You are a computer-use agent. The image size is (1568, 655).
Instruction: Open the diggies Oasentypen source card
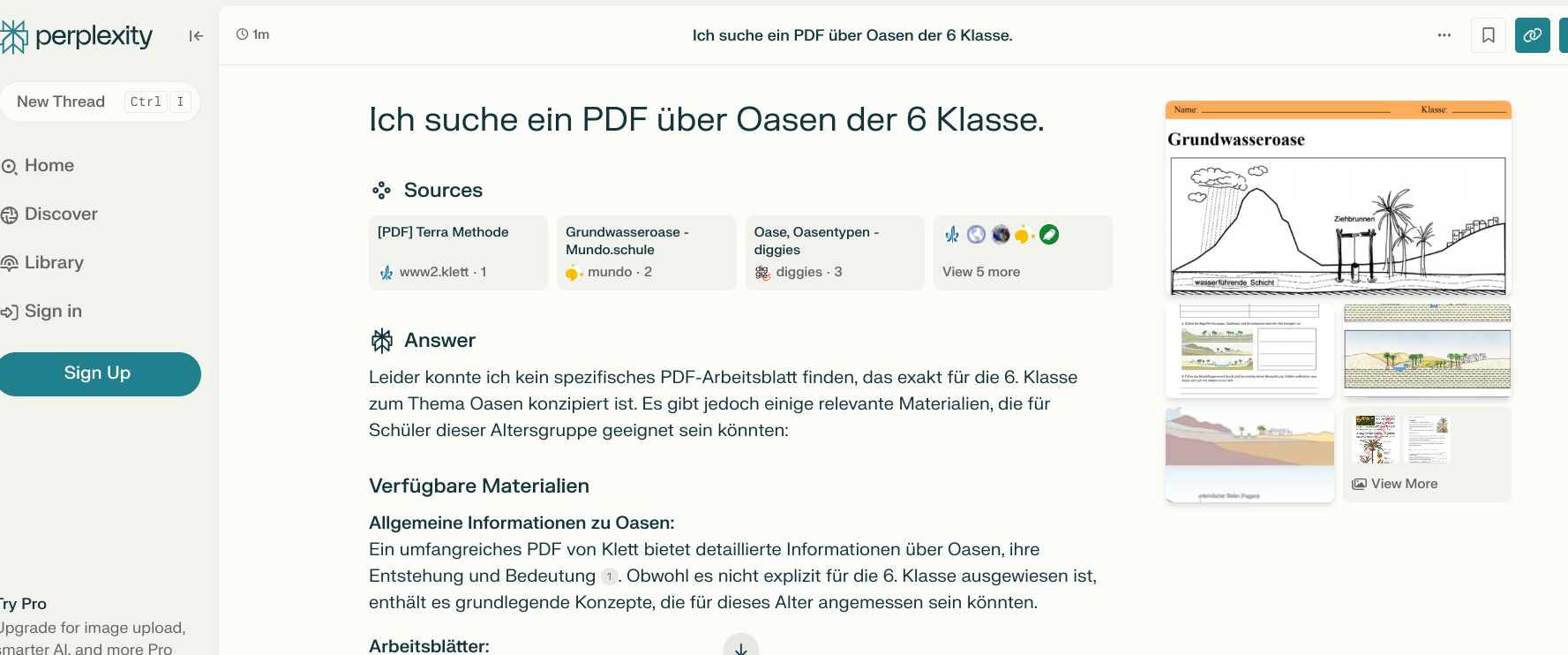coord(834,252)
